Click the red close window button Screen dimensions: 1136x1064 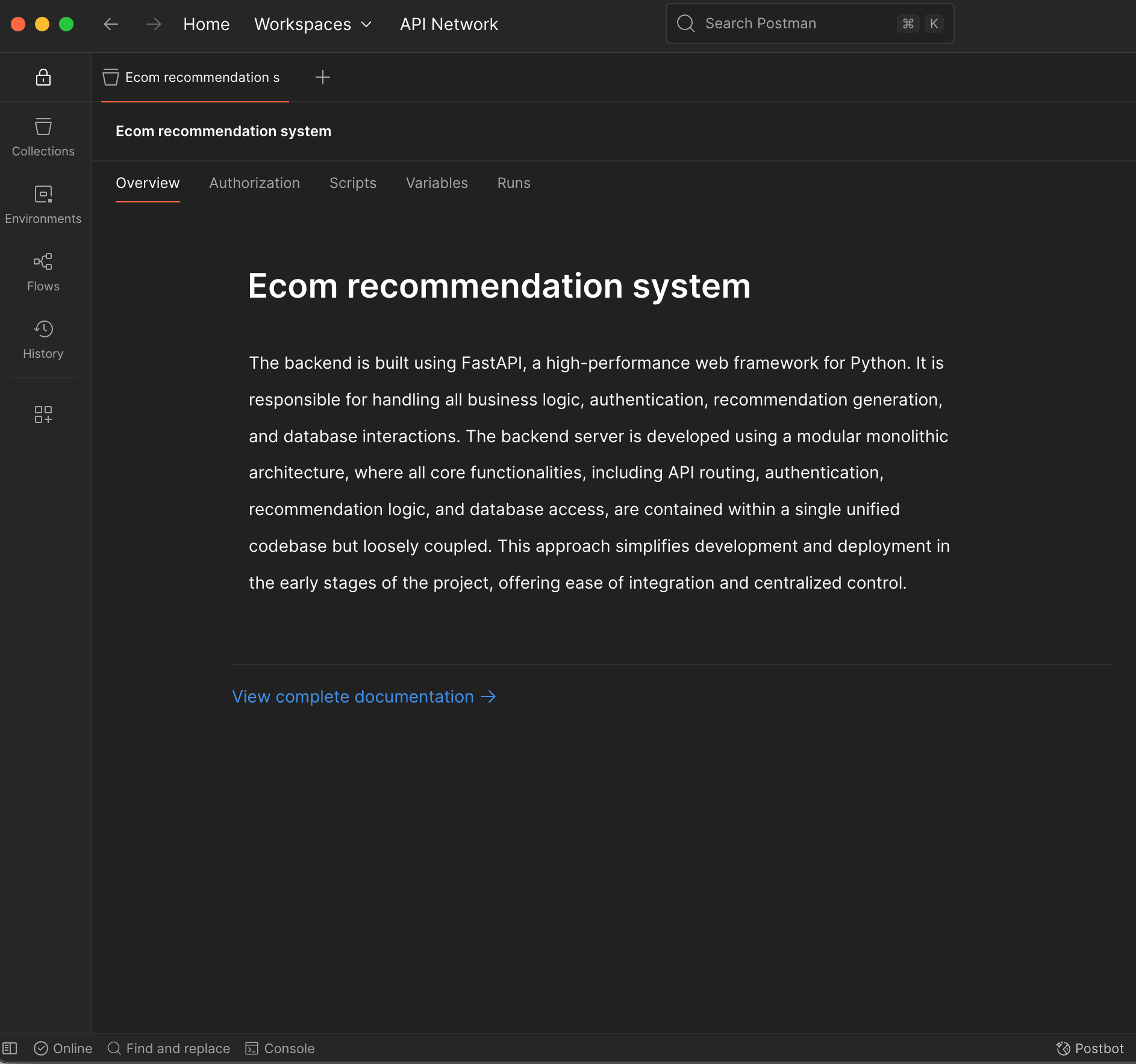tap(18, 24)
